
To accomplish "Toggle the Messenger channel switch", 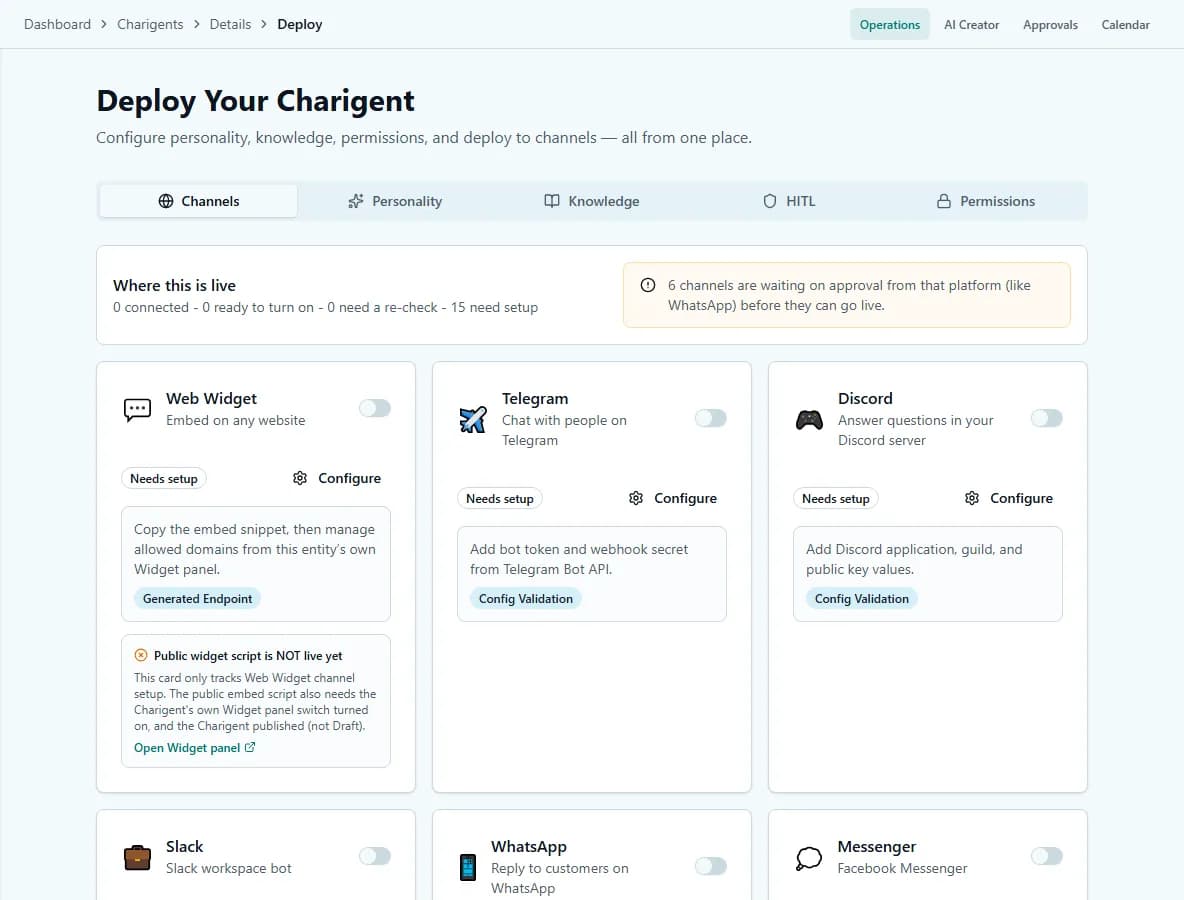I will click(1047, 856).
